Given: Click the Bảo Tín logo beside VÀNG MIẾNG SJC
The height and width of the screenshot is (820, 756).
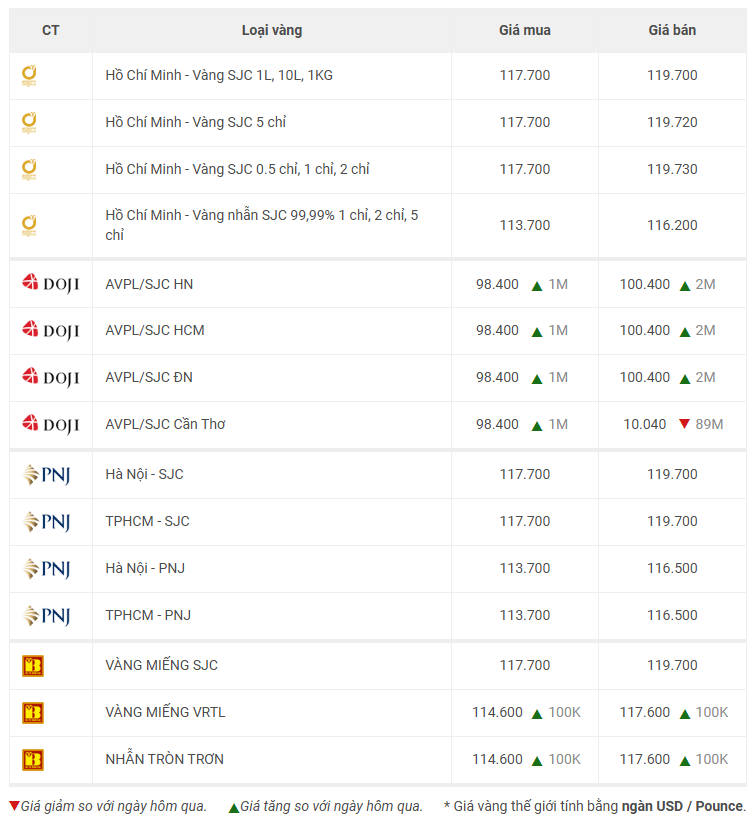Looking at the screenshot, I should pos(33,666).
